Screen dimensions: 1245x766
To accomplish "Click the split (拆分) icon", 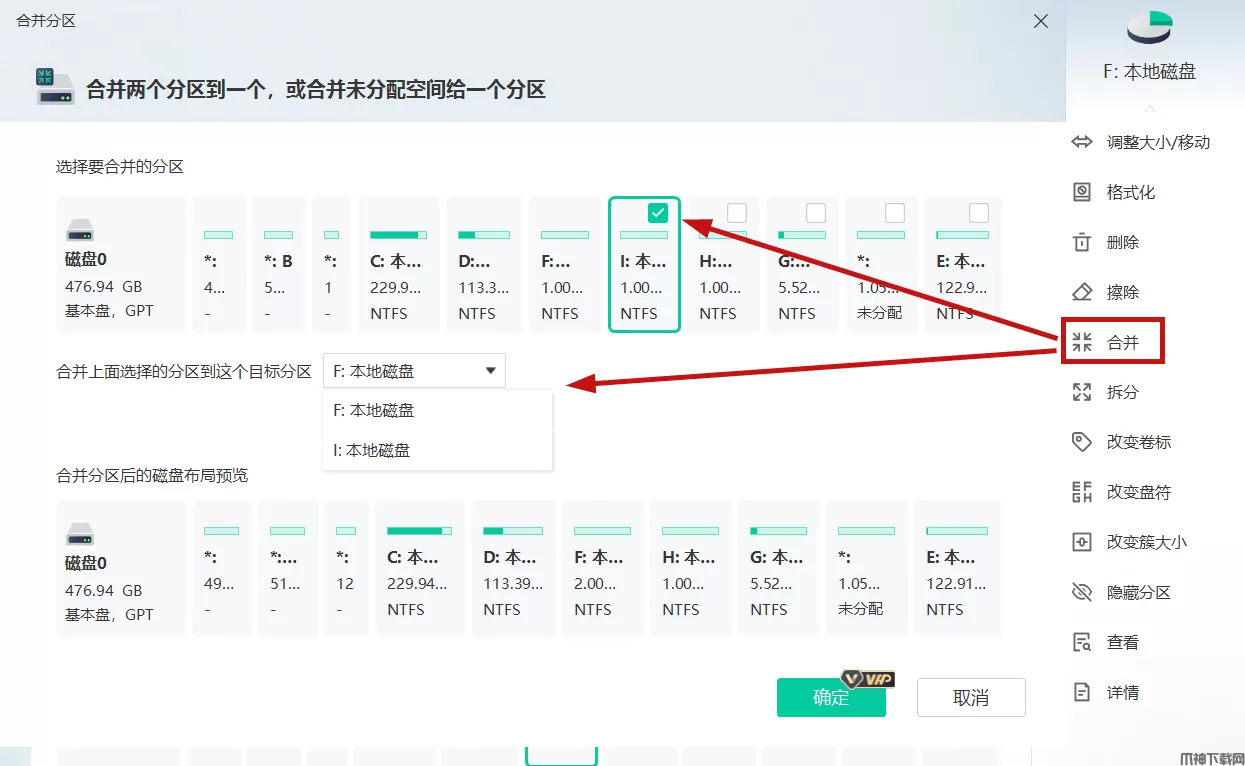I will pos(1081,392).
